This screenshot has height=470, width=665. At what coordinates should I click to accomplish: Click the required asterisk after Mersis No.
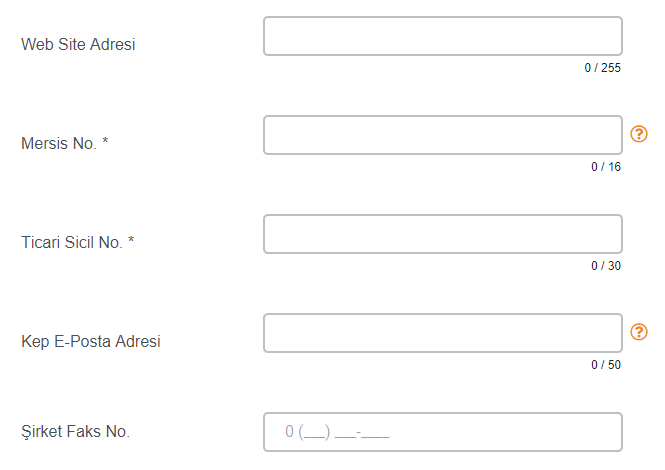click(105, 143)
